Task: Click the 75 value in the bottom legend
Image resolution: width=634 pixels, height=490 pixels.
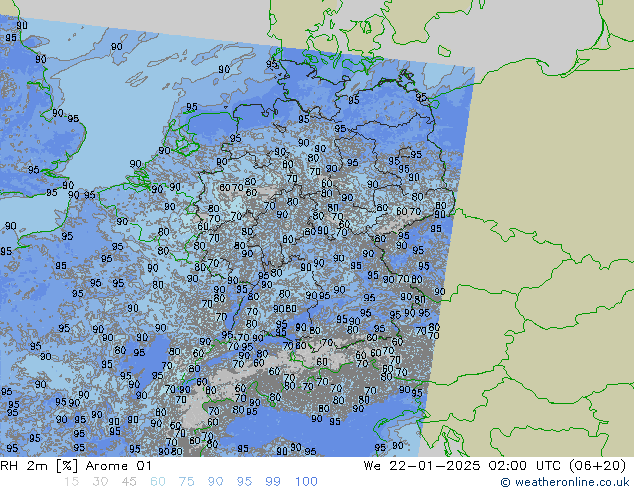Action: [x=186, y=482]
